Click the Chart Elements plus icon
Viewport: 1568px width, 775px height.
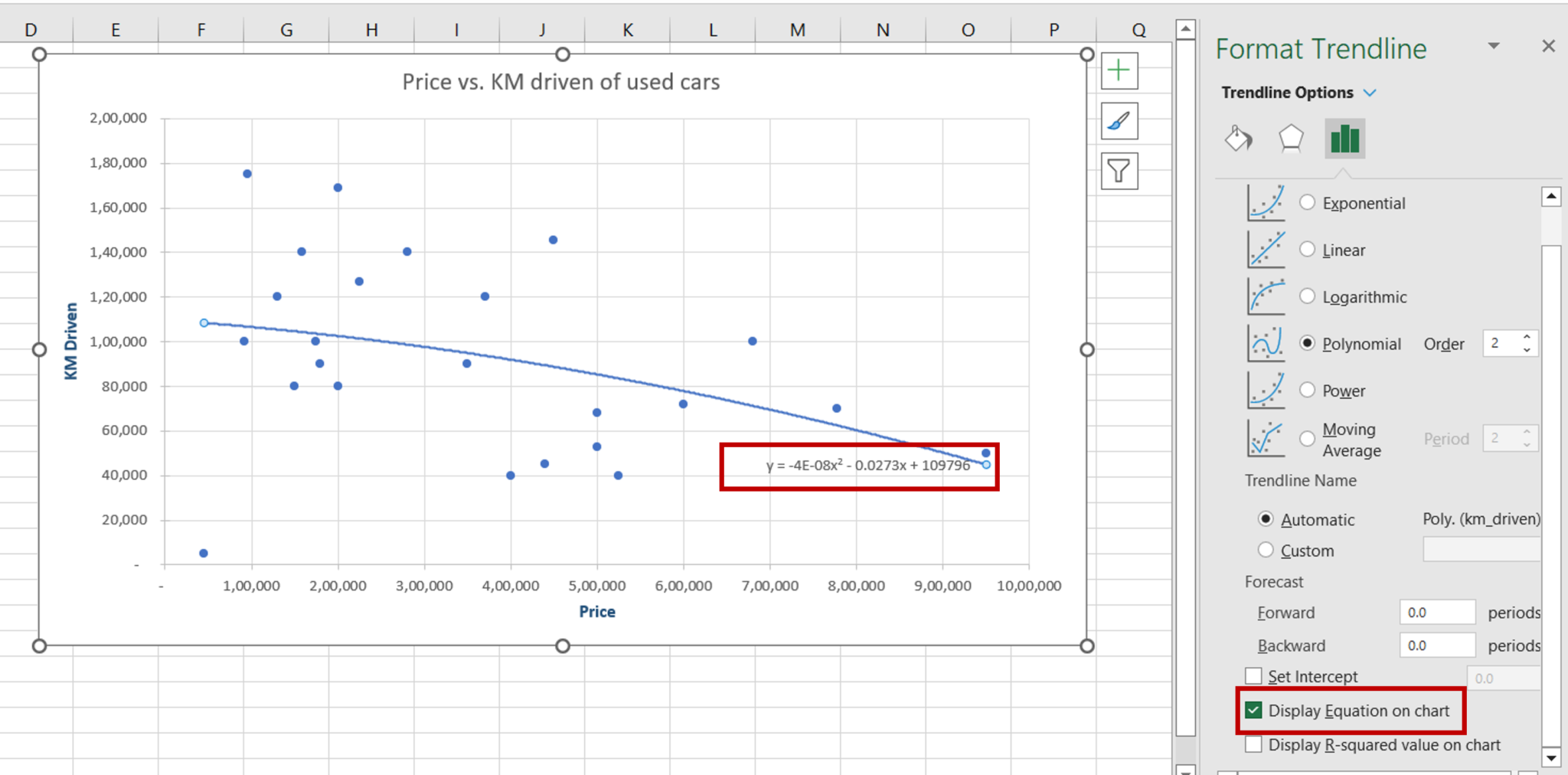(1119, 70)
